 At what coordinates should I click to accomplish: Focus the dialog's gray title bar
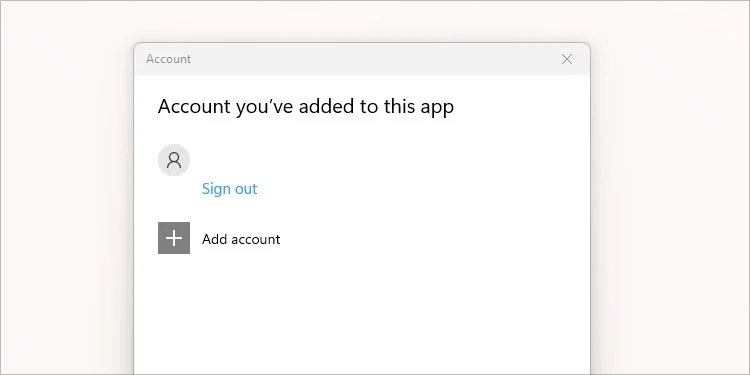(x=362, y=59)
